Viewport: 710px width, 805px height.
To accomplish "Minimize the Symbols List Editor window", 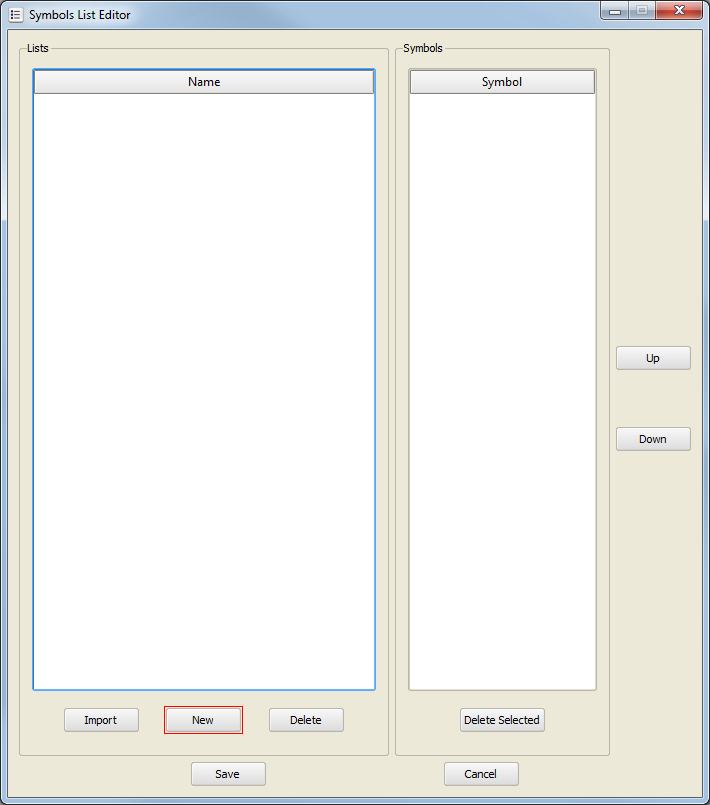I will pos(613,10).
